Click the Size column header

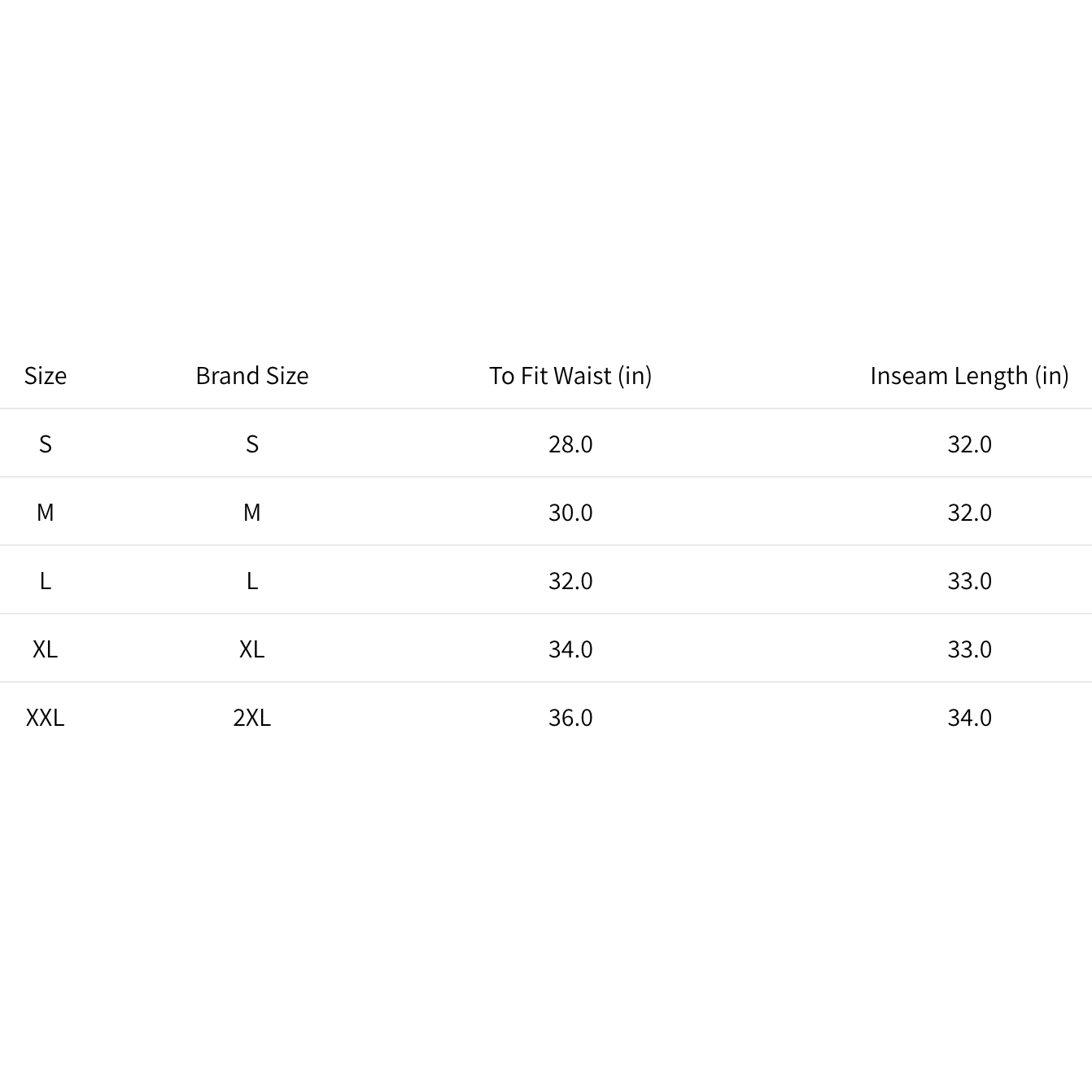click(46, 376)
